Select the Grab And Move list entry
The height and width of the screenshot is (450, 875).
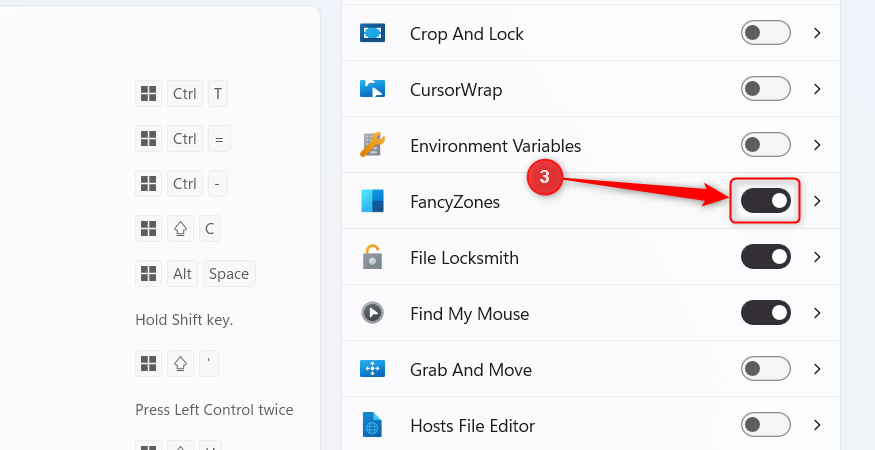tap(590, 369)
